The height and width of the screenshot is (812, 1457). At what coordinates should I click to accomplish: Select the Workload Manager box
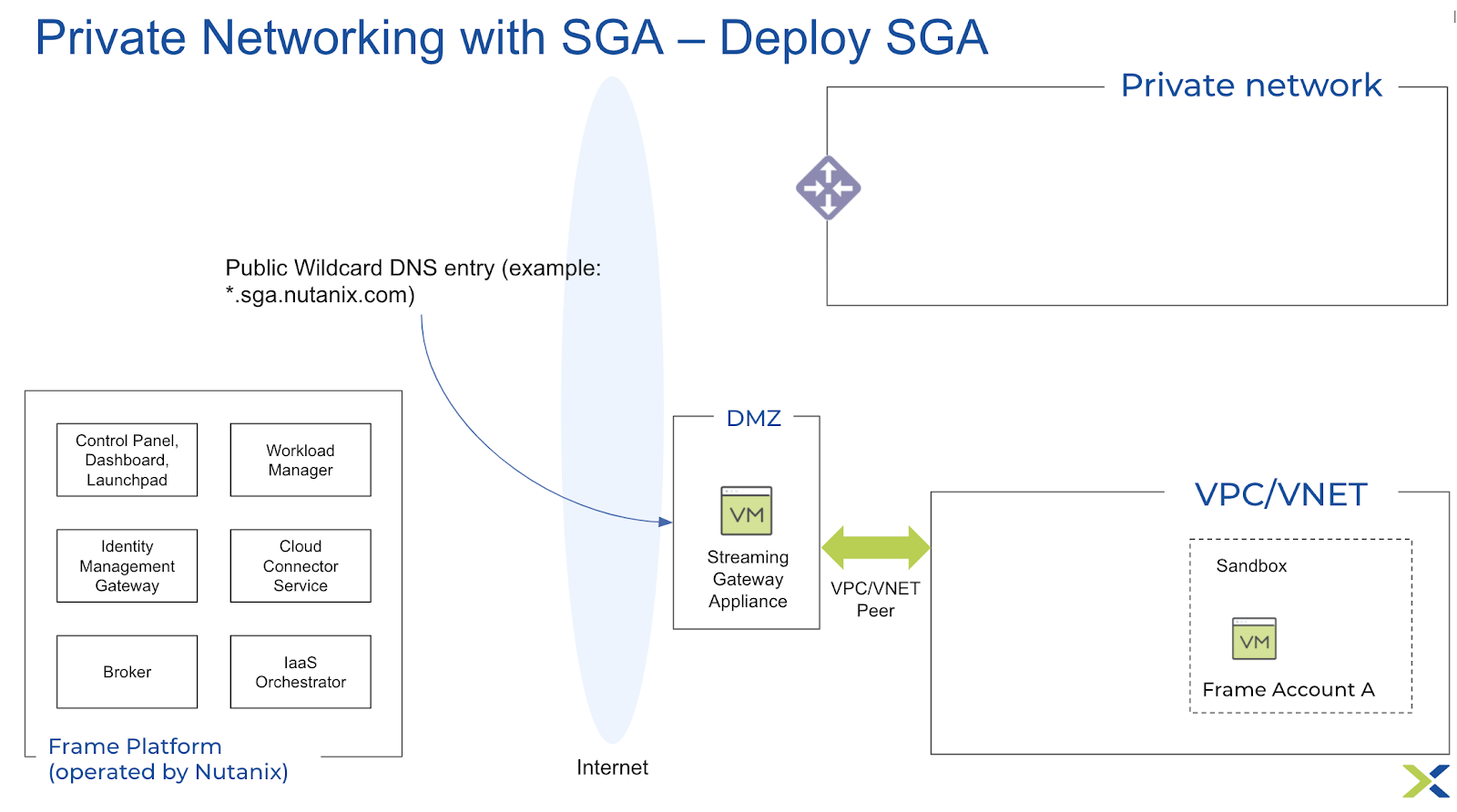click(x=301, y=460)
